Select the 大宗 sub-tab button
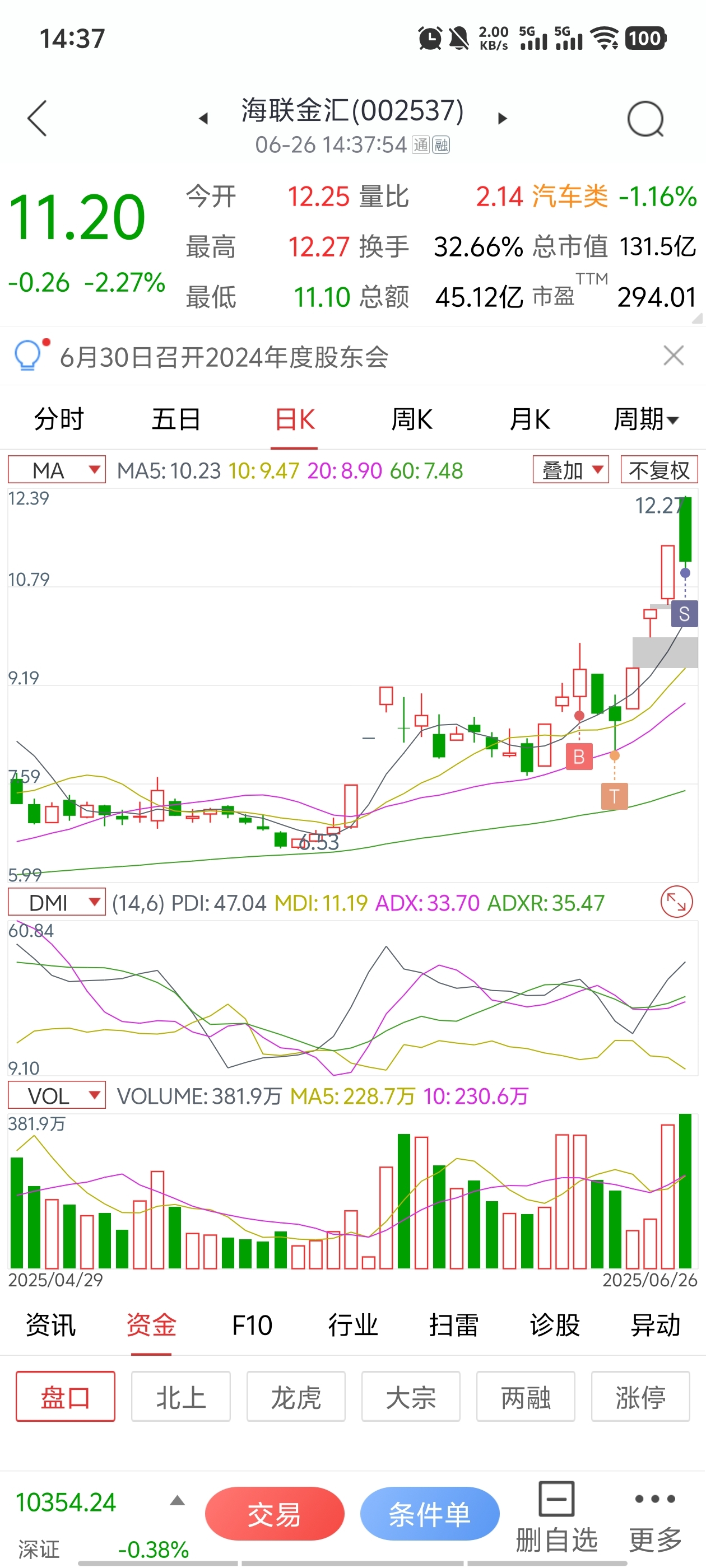Viewport: 706px width, 1568px height. (411, 1397)
